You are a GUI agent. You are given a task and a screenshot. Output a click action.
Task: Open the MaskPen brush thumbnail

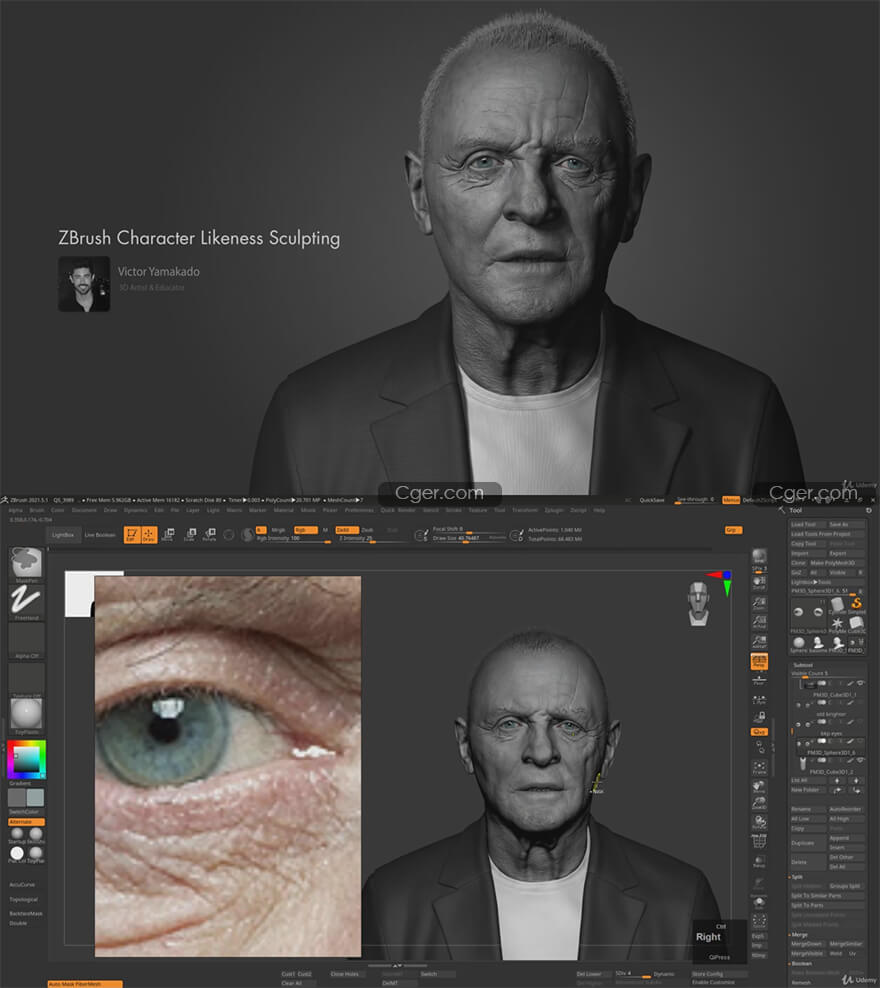point(26,565)
